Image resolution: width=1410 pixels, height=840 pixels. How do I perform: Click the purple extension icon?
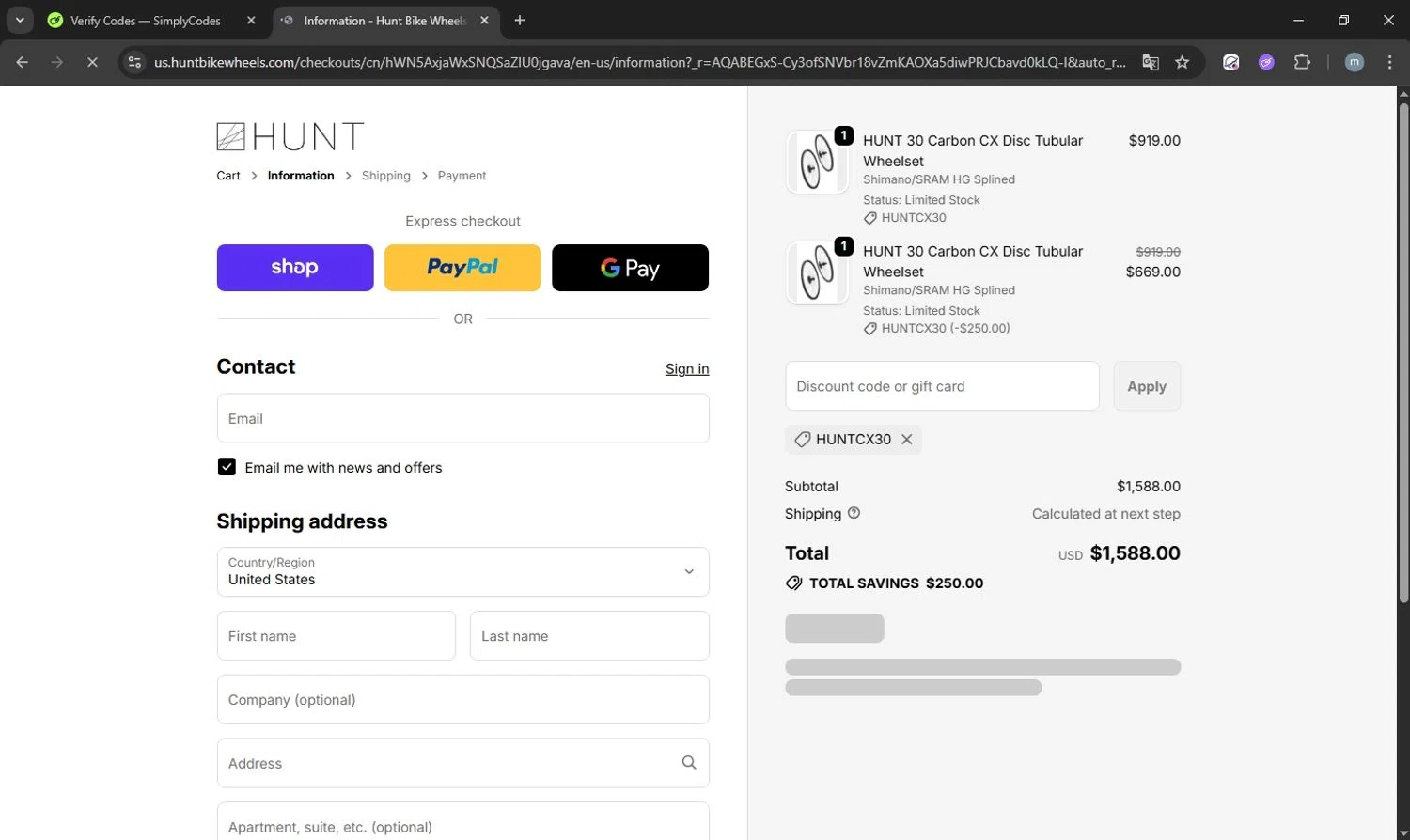pos(1267,62)
